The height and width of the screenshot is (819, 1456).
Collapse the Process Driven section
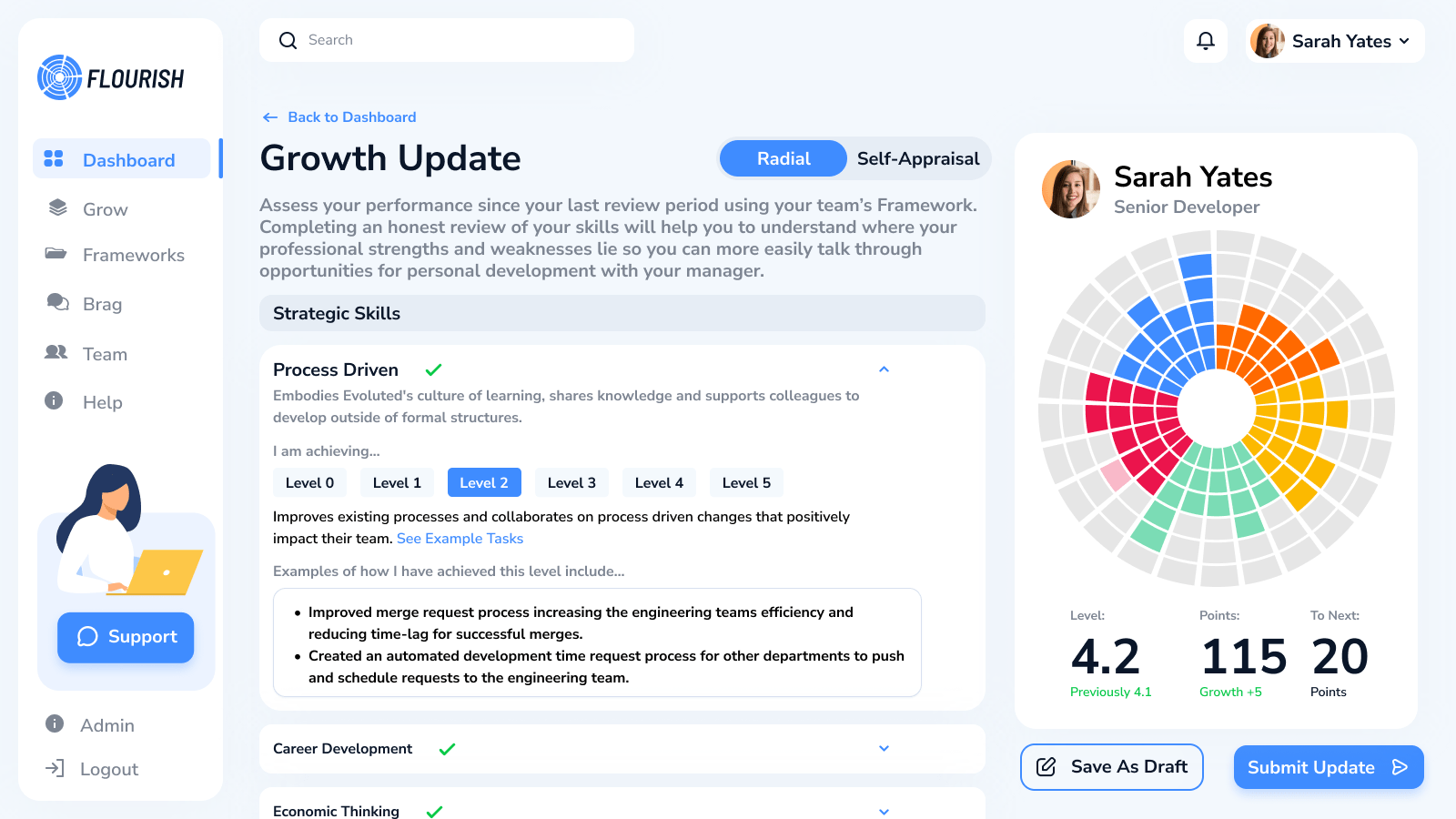(884, 369)
